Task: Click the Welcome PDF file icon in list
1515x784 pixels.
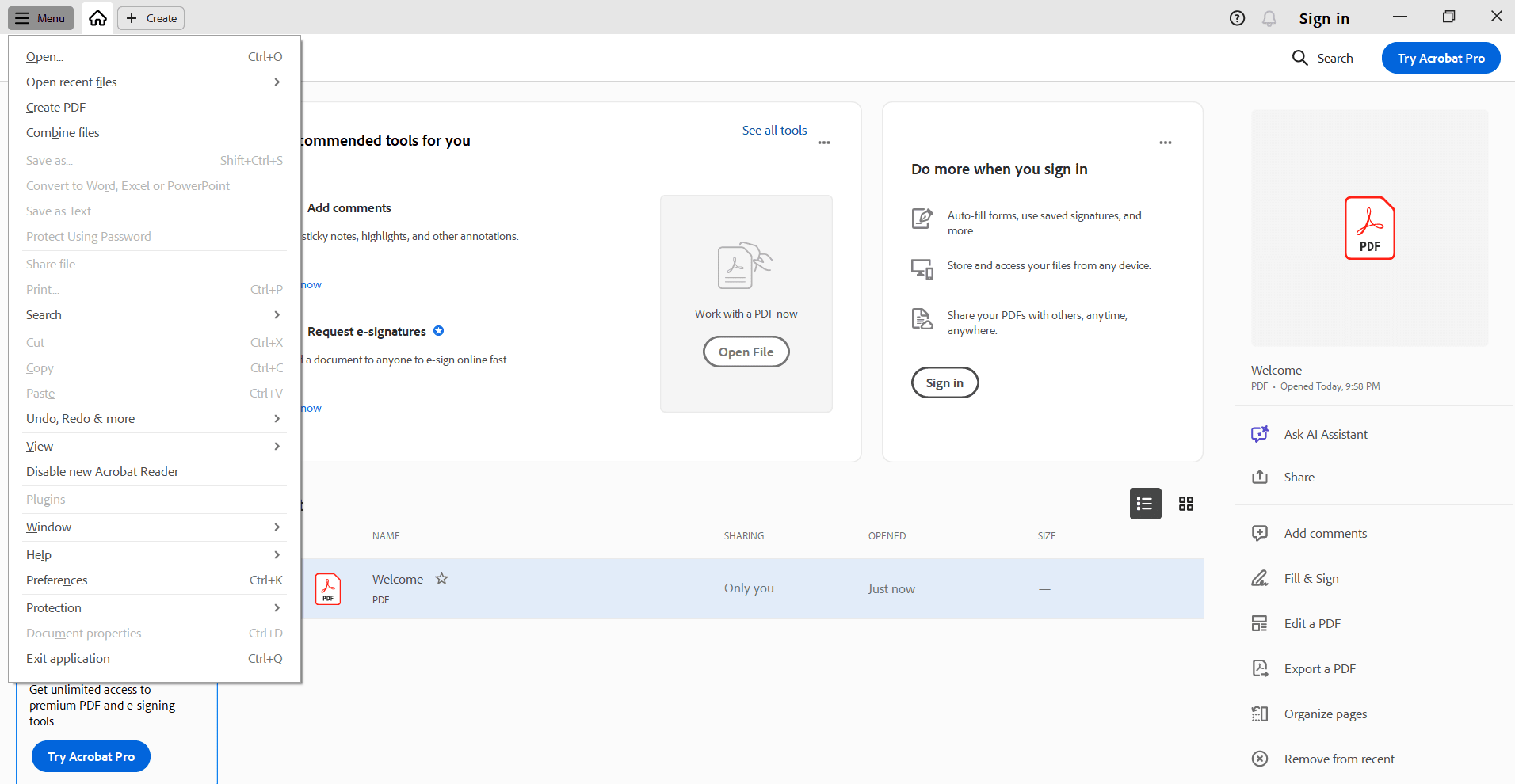Action: point(328,589)
